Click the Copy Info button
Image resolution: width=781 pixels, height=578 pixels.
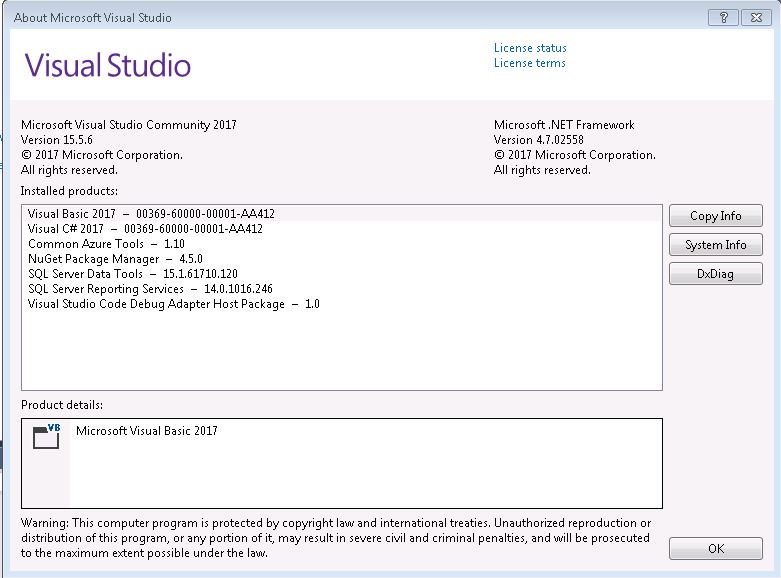click(716, 216)
